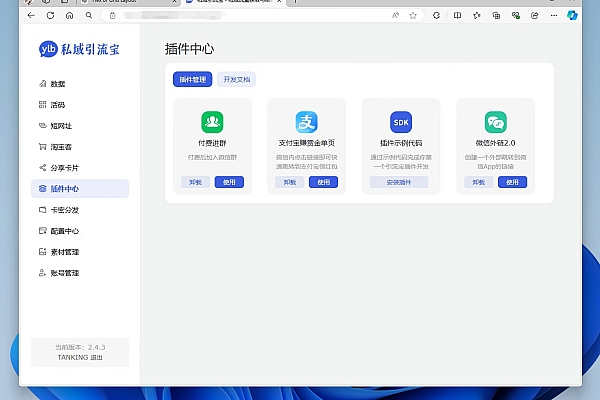The image size is (600, 400).
Task: Click the search magnifier in browser toolbar
Action: [89, 15]
